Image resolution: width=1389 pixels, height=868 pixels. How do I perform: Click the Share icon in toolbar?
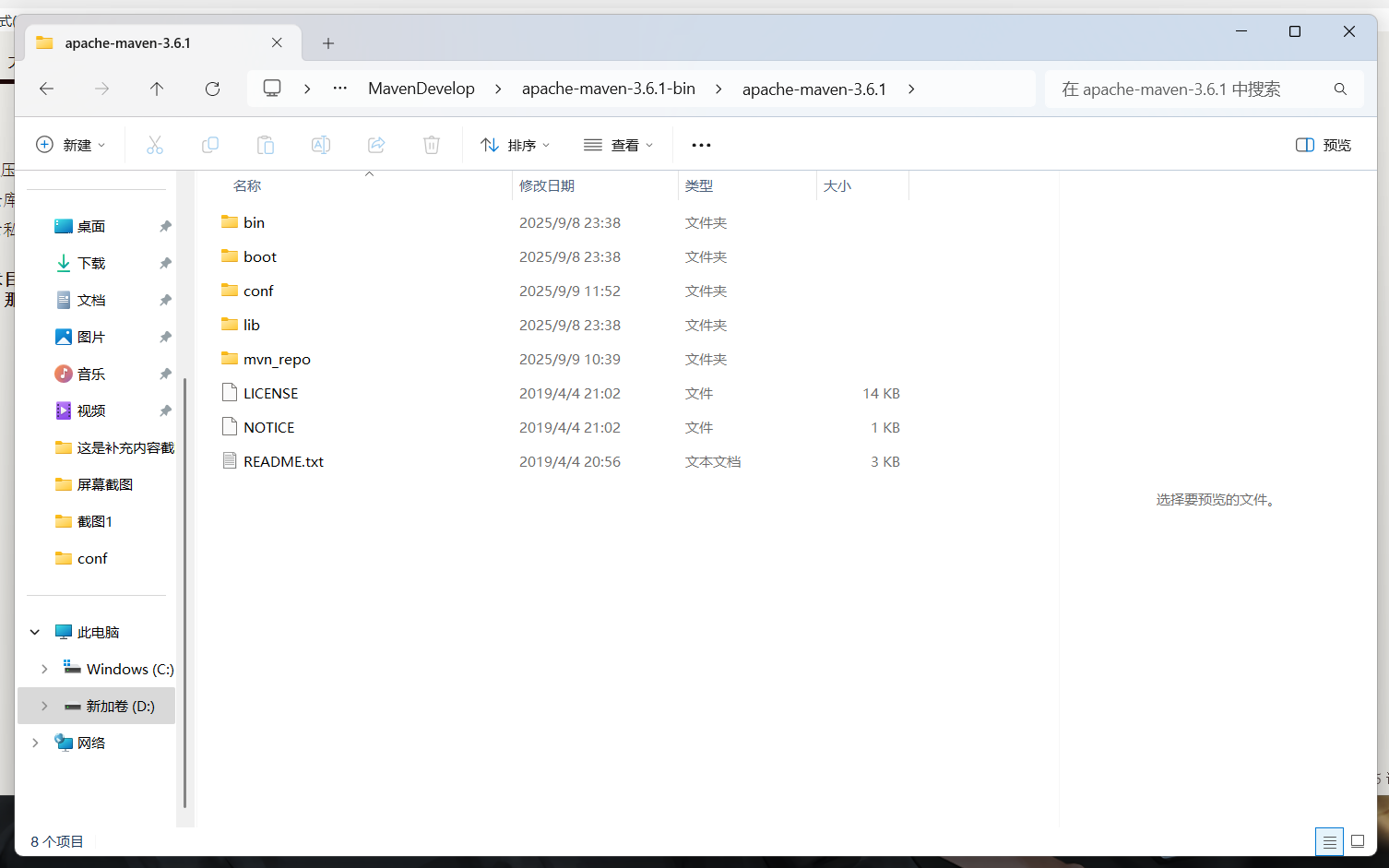[x=376, y=145]
